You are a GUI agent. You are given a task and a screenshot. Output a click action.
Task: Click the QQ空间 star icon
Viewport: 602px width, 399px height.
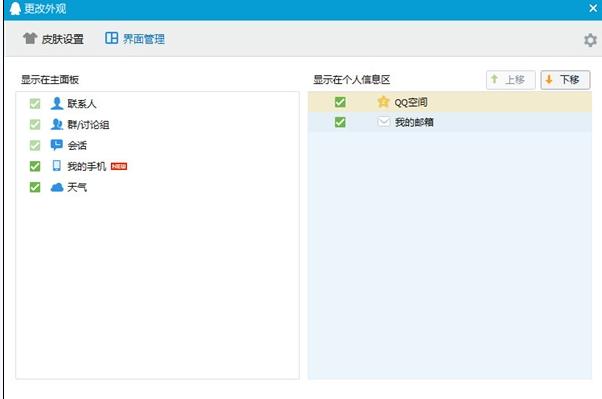click(x=383, y=102)
